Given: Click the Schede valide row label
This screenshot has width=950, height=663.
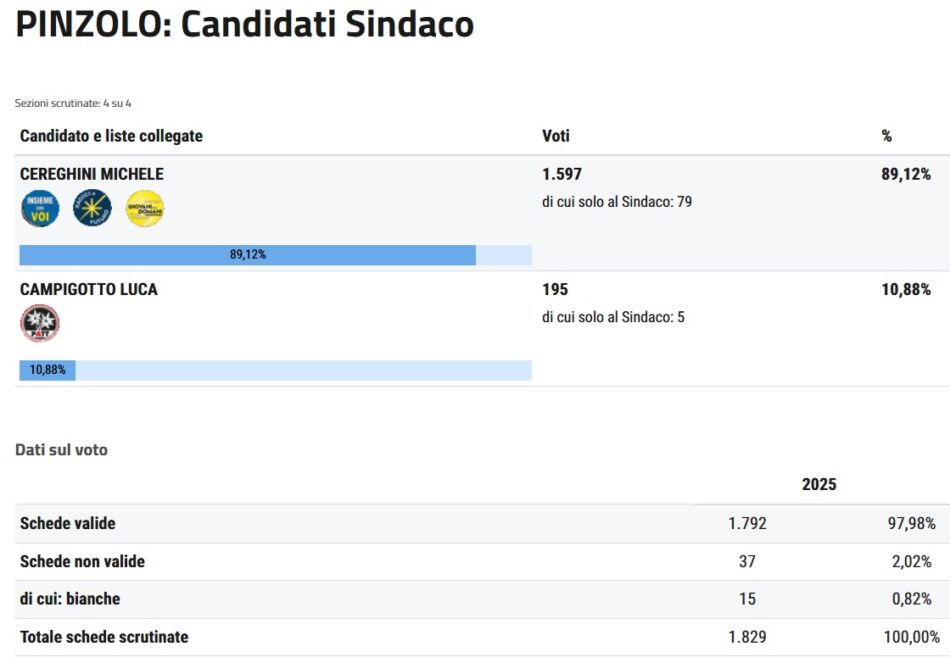Looking at the screenshot, I should tap(68, 523).
